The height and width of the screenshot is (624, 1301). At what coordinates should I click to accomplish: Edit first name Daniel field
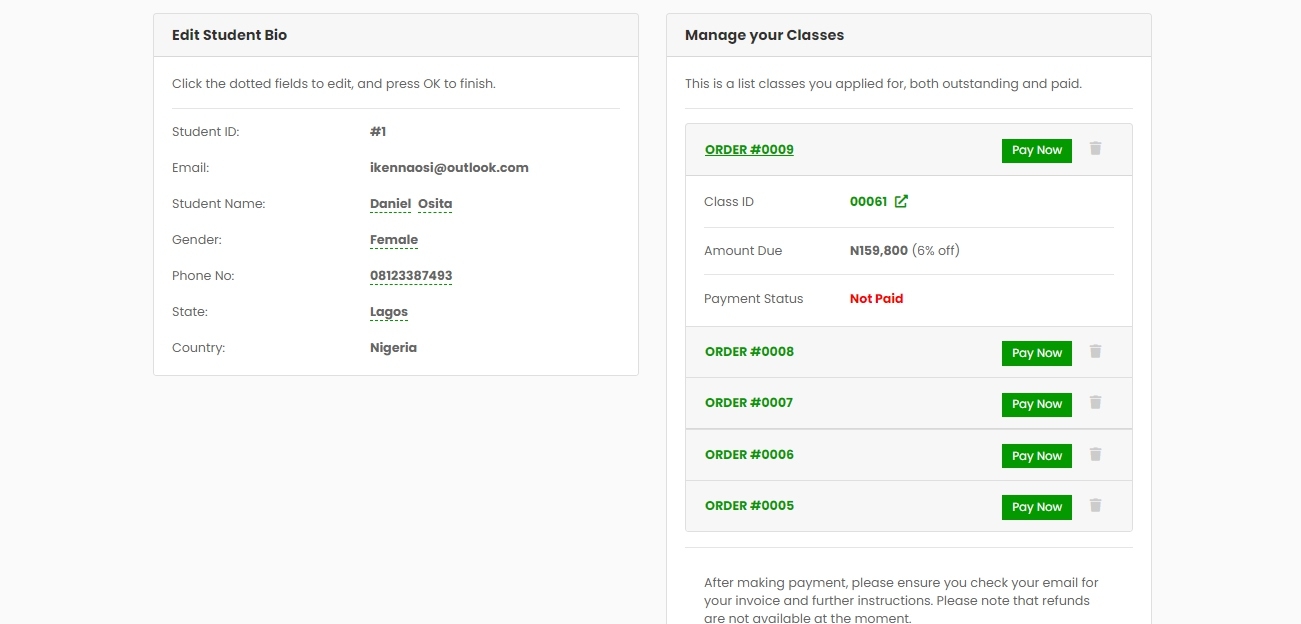tap(390, 204)
